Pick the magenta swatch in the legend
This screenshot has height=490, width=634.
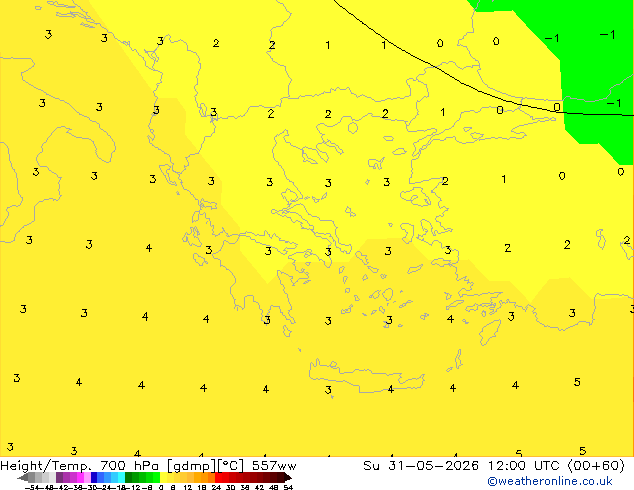[80, 478]
